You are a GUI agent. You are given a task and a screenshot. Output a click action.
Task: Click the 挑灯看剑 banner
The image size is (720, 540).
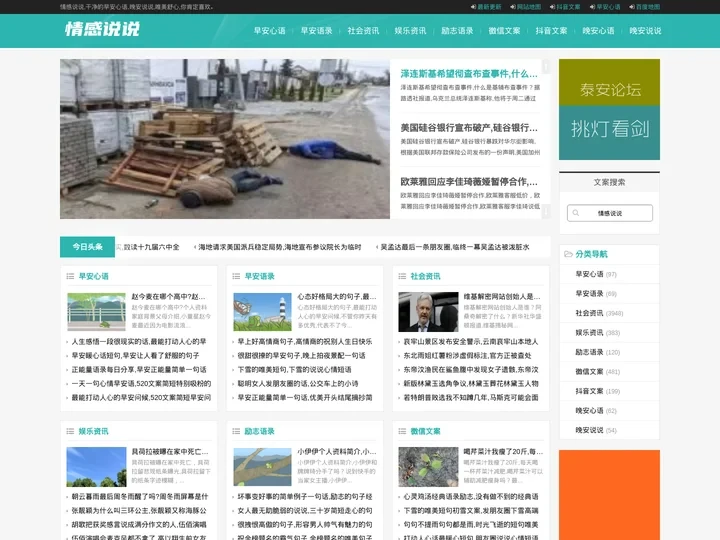pos(609,133)
